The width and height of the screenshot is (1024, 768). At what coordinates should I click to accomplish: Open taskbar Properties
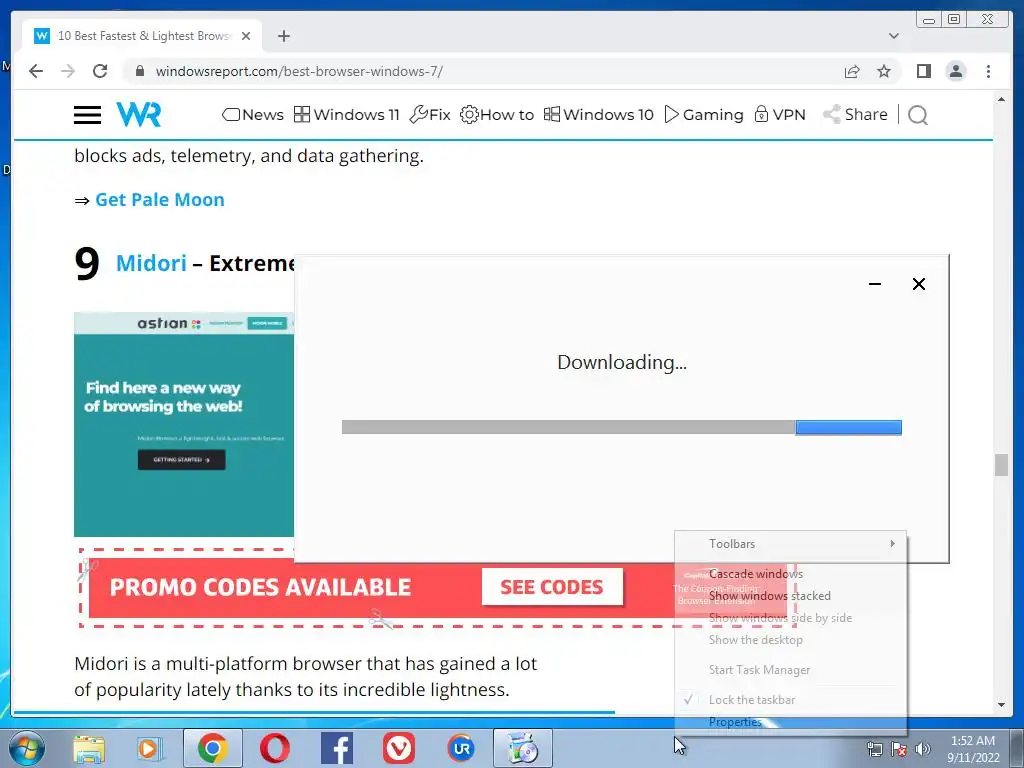(x=790, y=722)
